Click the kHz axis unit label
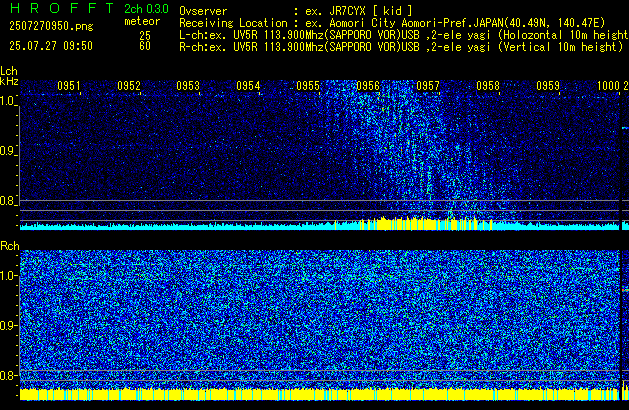The image size is (629, 410). coord(9,81)
